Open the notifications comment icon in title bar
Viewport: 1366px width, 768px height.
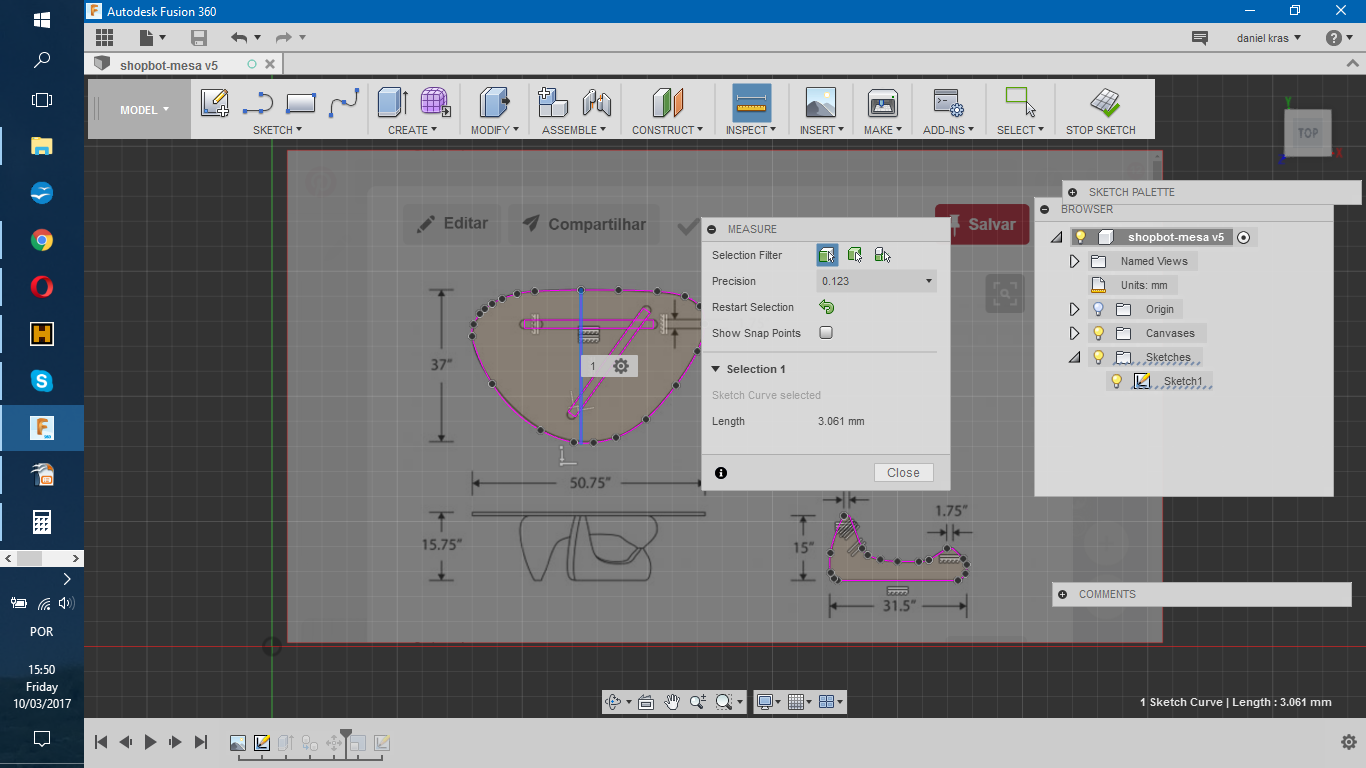[1200, 38]
